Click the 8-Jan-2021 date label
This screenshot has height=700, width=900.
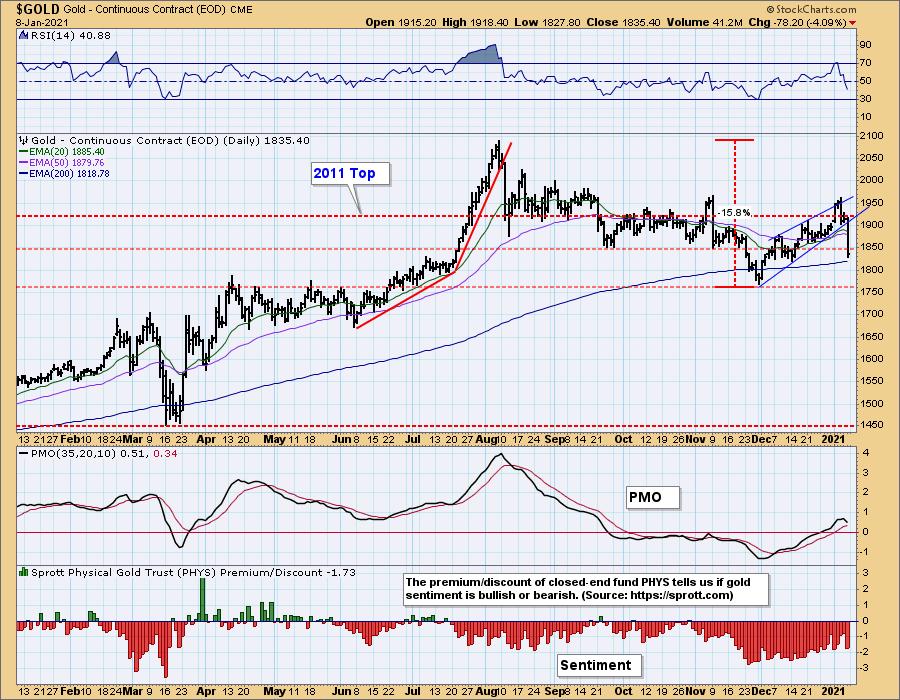[42, 23]
